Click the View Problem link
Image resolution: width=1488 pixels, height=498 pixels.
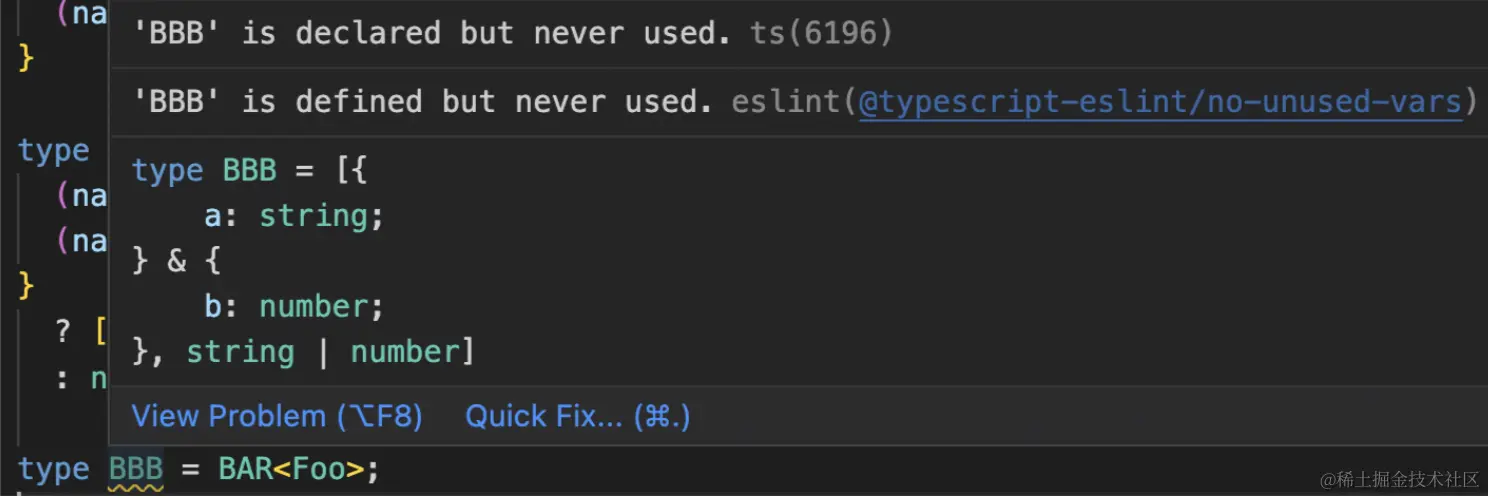pos(277,416)
